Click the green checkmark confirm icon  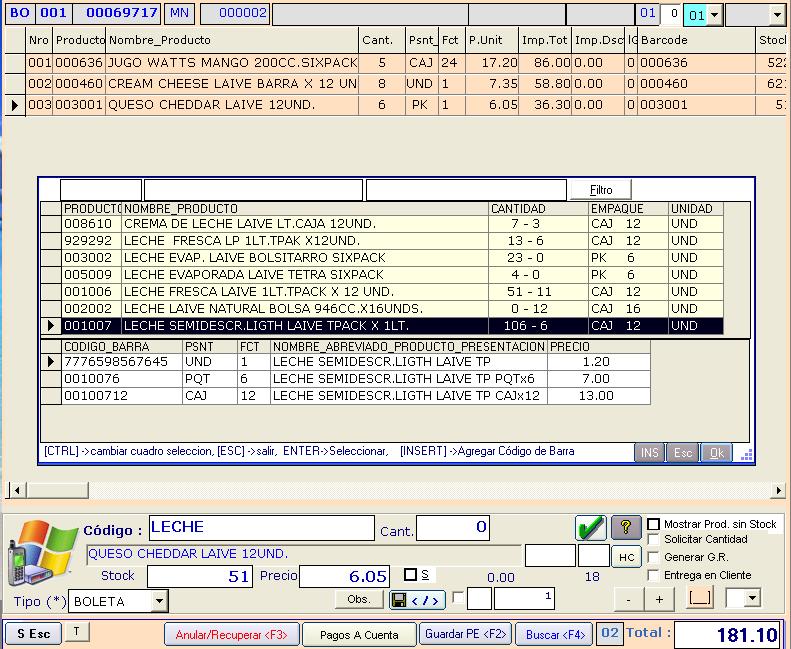pyautogui.click(x=590, y=527)
